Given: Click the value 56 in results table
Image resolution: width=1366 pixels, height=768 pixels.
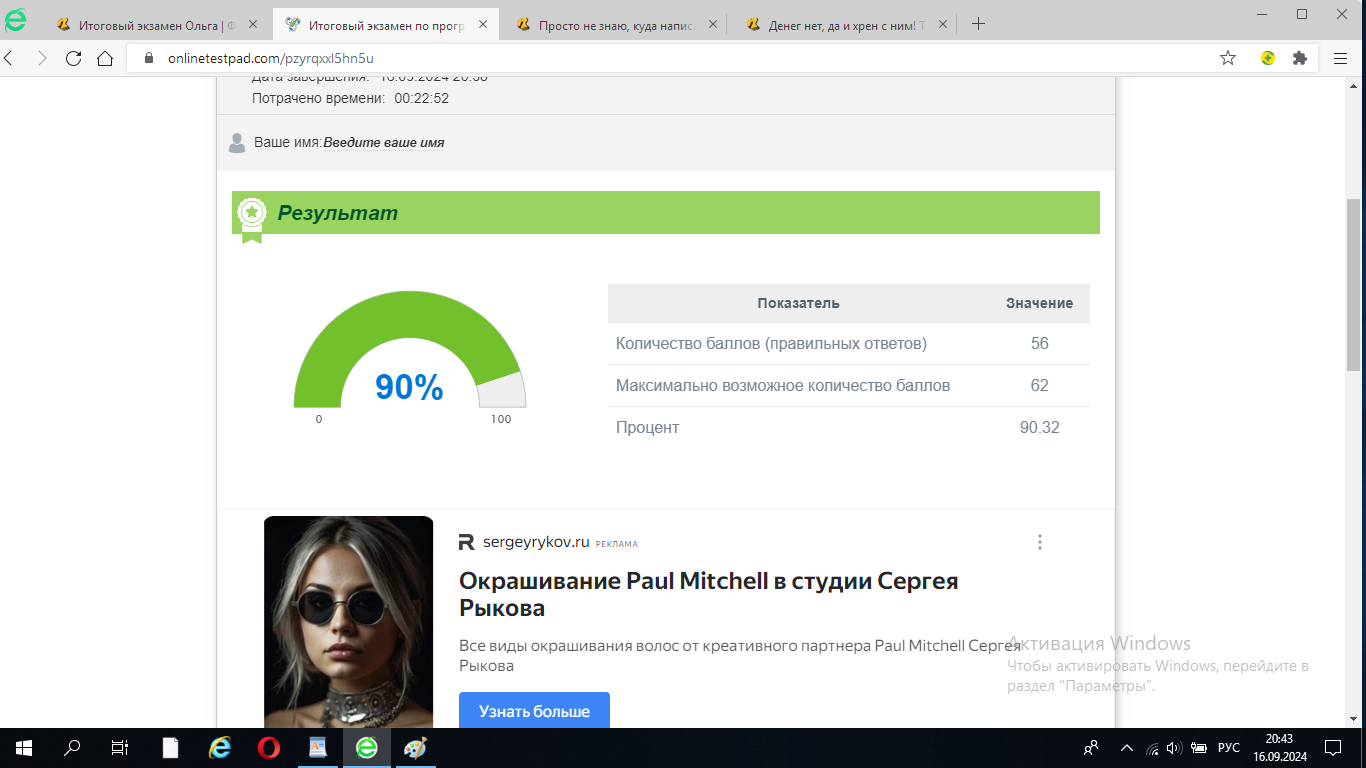Looking at the screenshot, I should pos(1040,343).
